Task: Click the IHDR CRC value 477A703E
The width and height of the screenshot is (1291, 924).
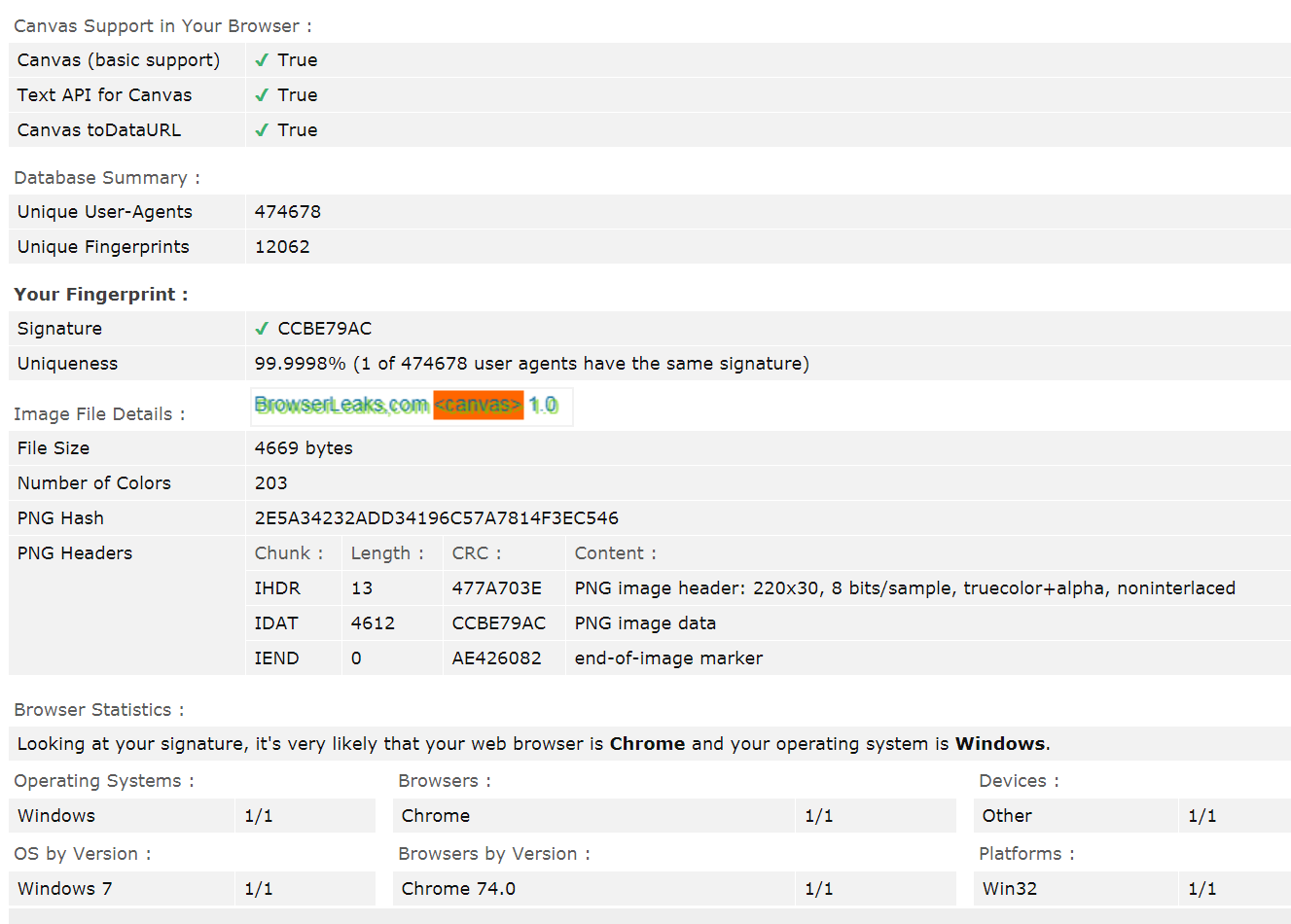Action: tap(497, 588)
